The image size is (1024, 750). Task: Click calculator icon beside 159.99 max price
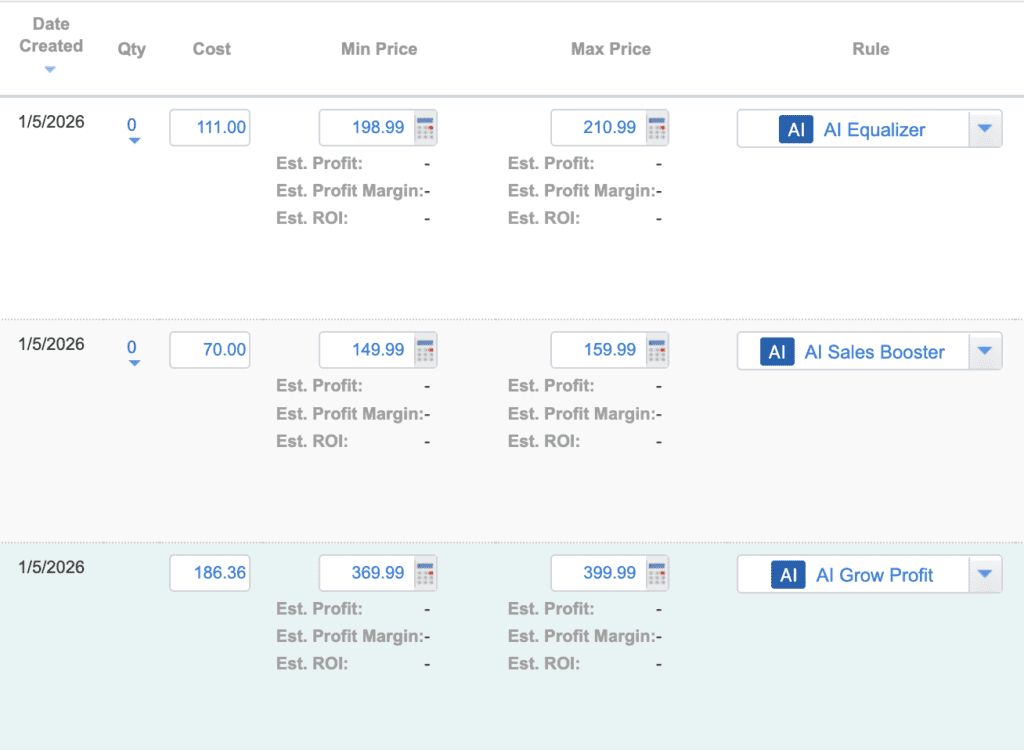pyautogui.click(x=657, y=351)
